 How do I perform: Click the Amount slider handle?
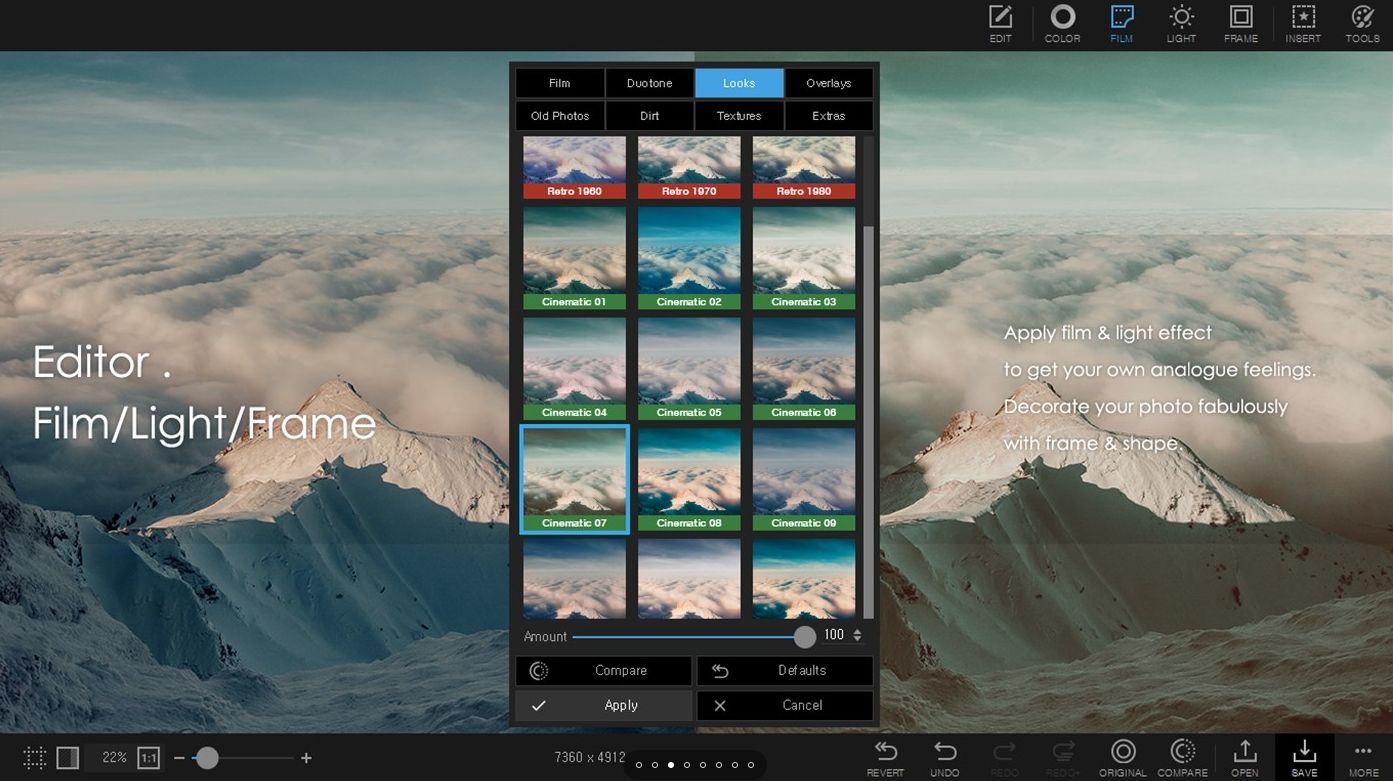805,637
